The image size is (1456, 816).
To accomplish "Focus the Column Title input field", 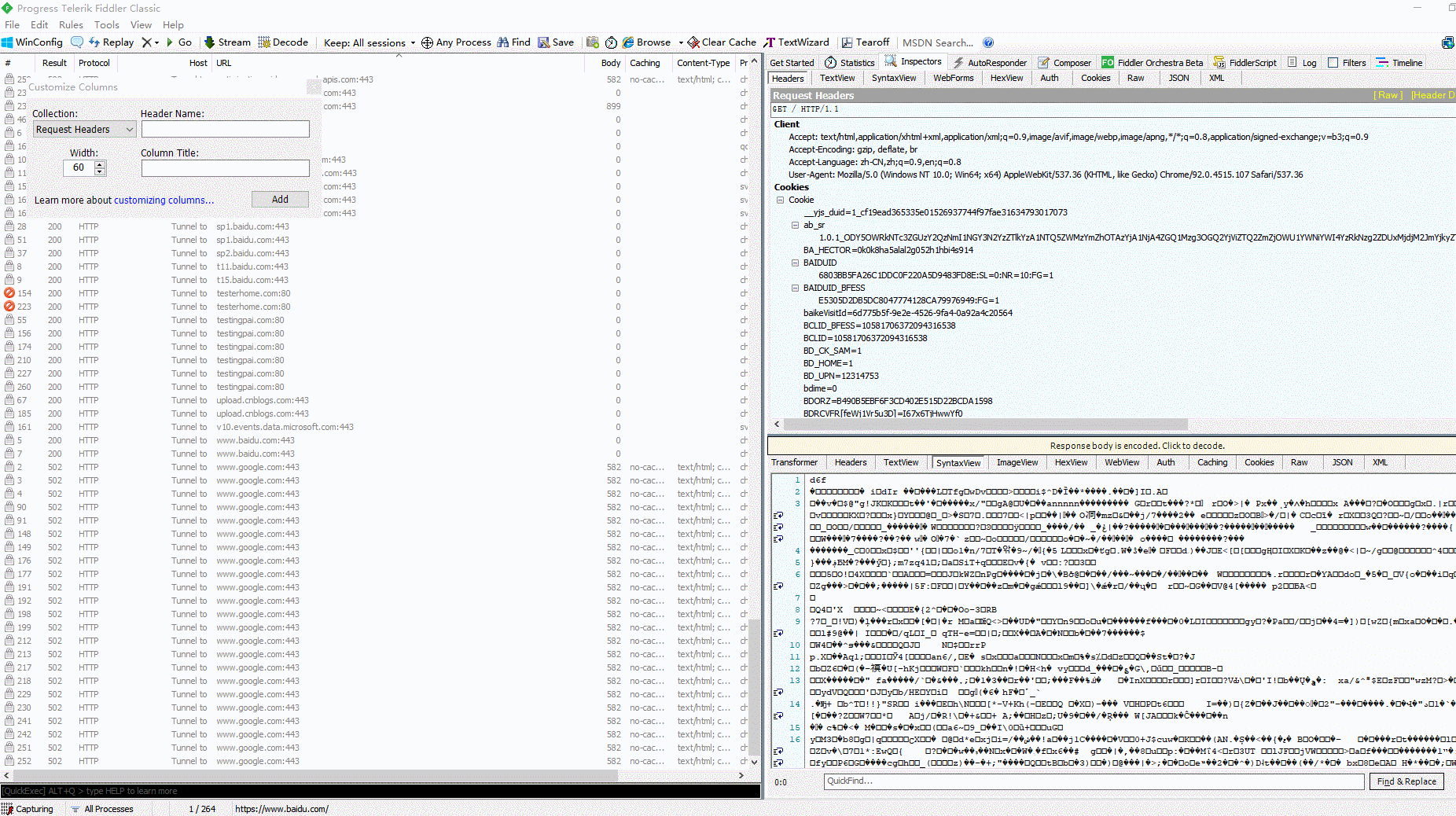I will pos(225,168).
